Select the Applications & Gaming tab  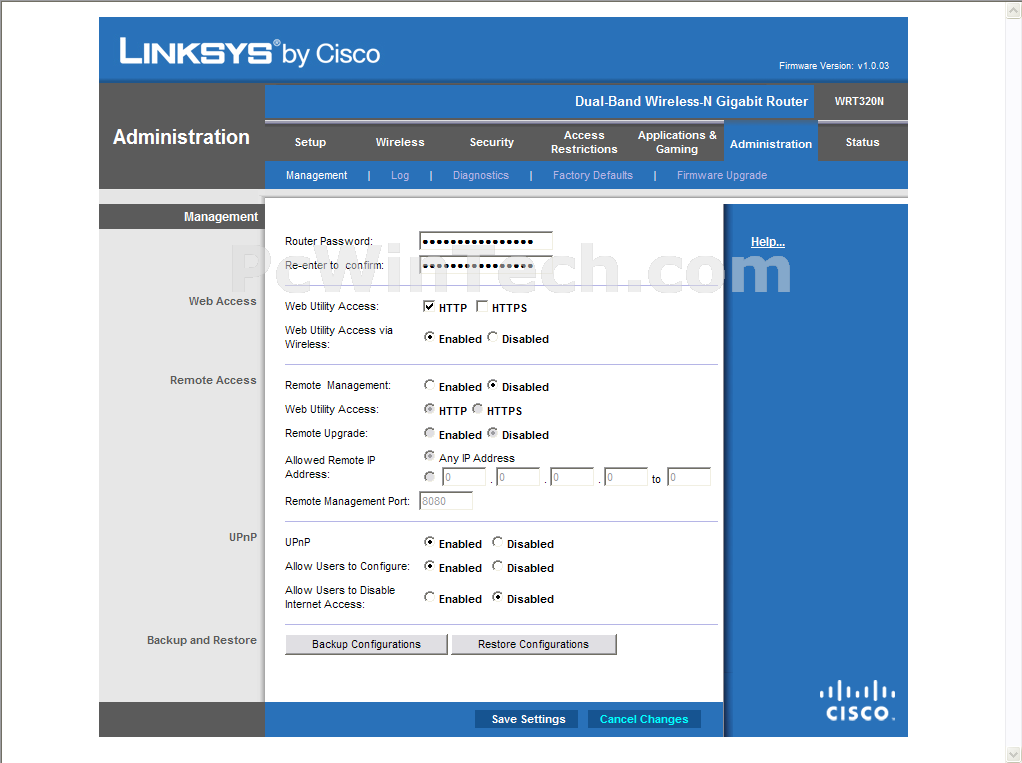click(x=677, y=142)
